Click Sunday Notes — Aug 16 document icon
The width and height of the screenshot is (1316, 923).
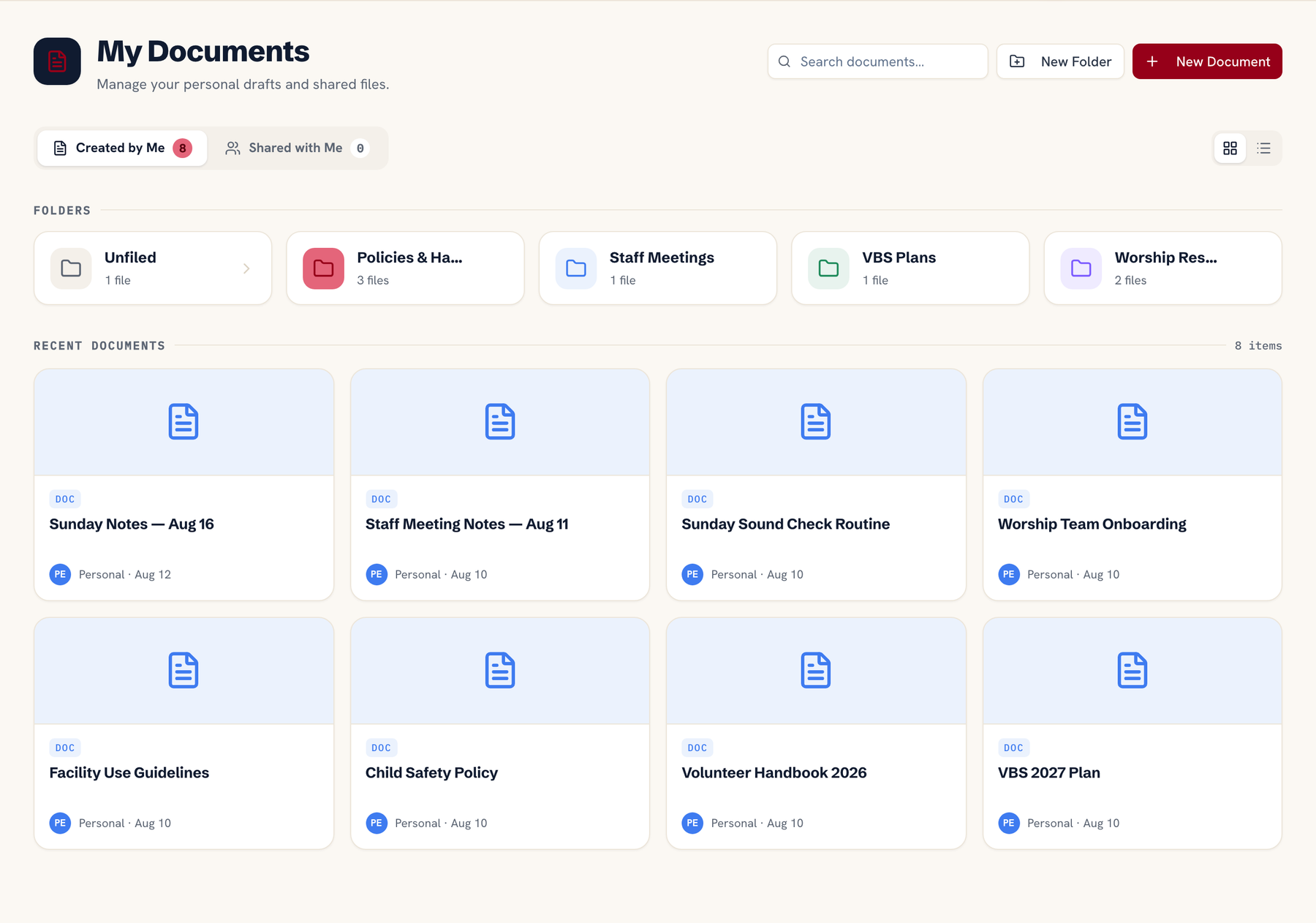184,421
